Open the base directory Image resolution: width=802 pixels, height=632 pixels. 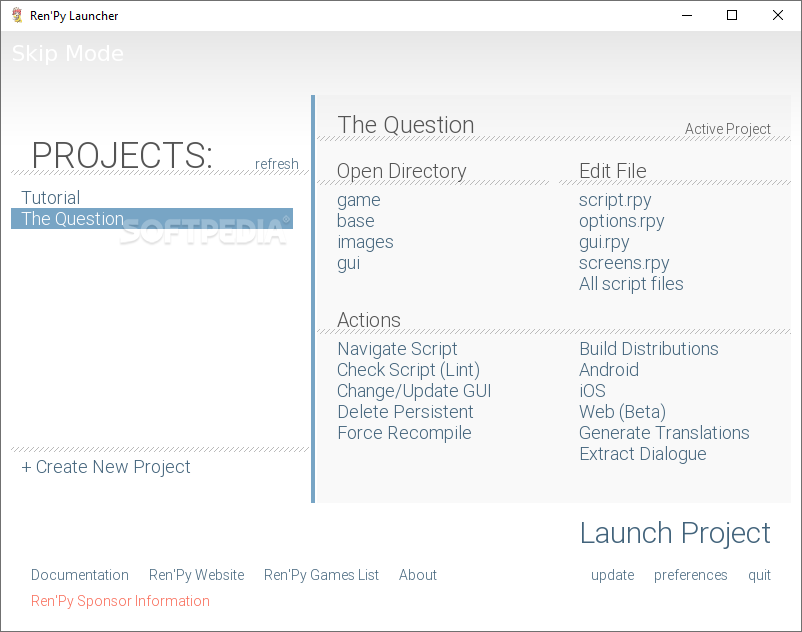point(355,221)
